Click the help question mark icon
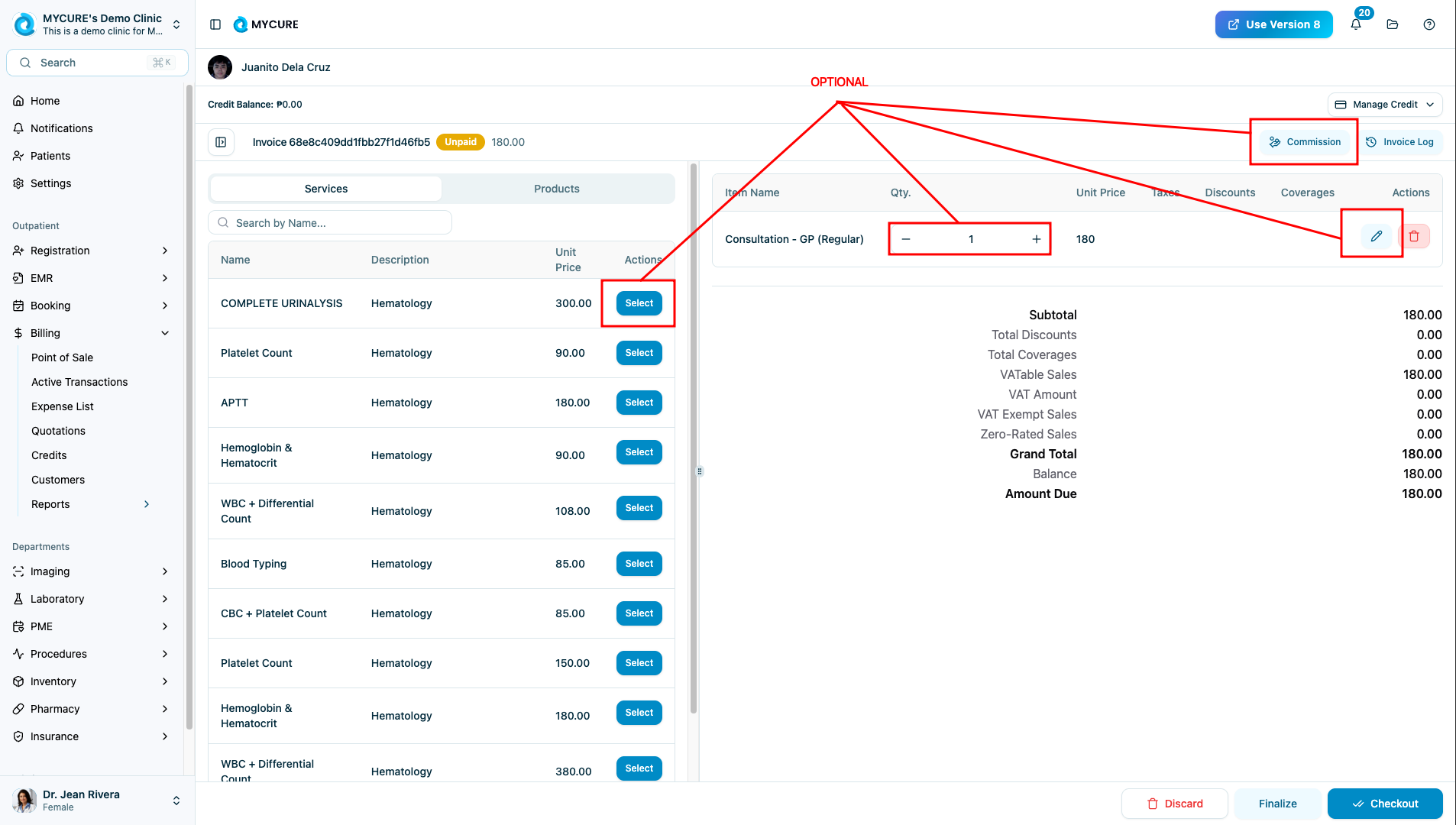The width and height of the screenshot is (1456, 825). [x=1429, y=24]
